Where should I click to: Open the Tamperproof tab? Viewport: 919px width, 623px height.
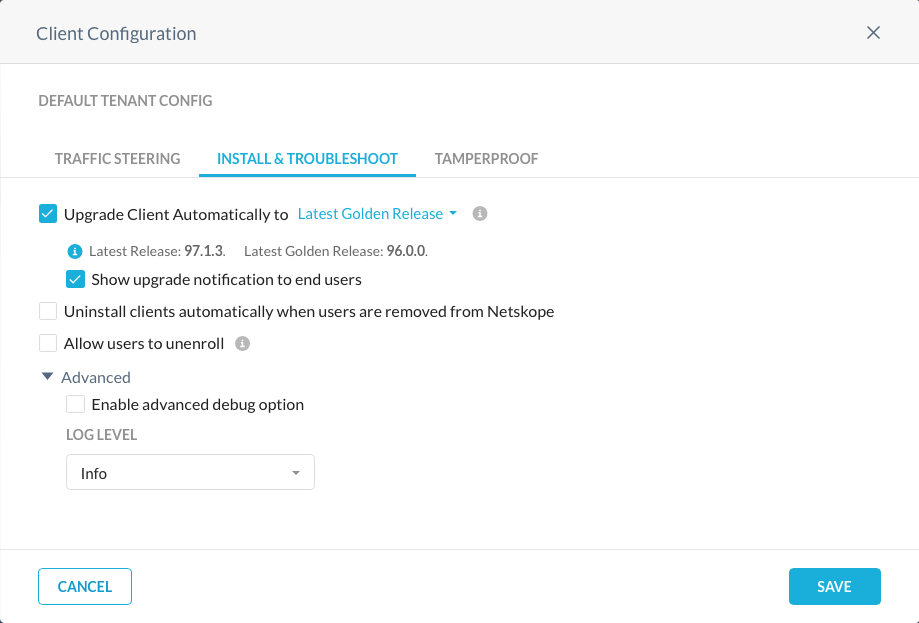486,158
